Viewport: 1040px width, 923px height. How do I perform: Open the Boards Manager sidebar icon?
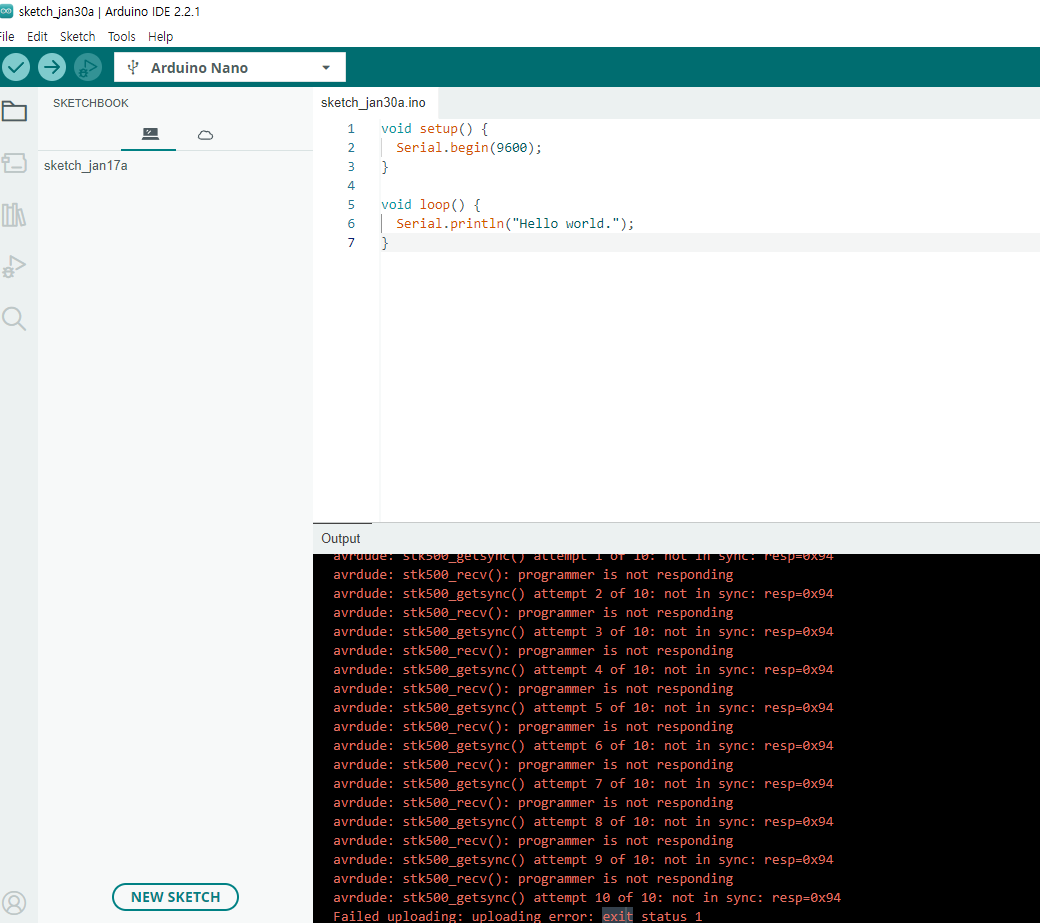click(x=15, y=163)
